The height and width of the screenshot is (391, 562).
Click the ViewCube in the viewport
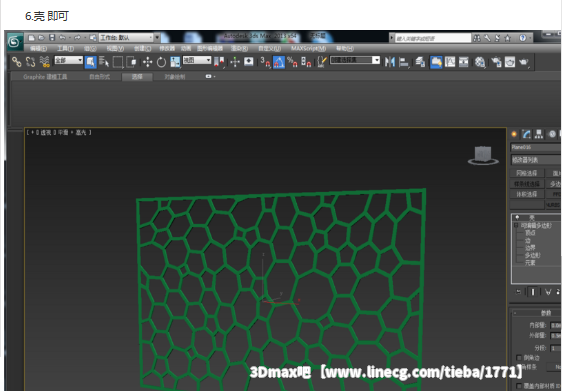483,156
